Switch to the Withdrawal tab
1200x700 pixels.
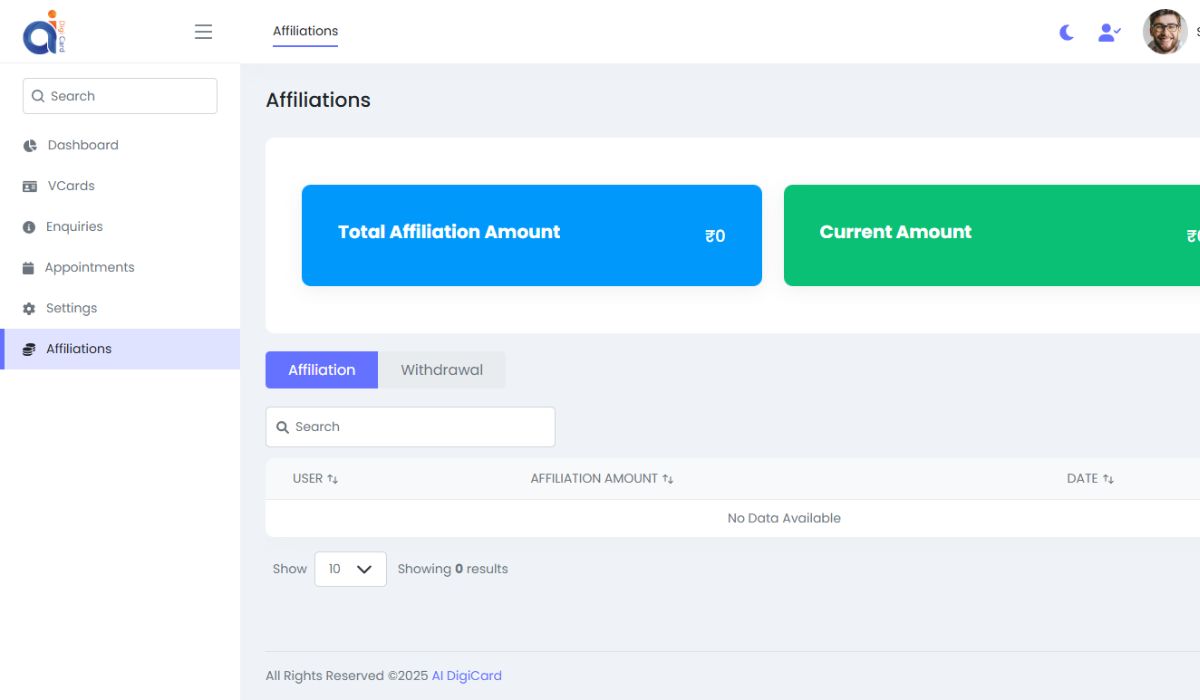click(442, 370)
